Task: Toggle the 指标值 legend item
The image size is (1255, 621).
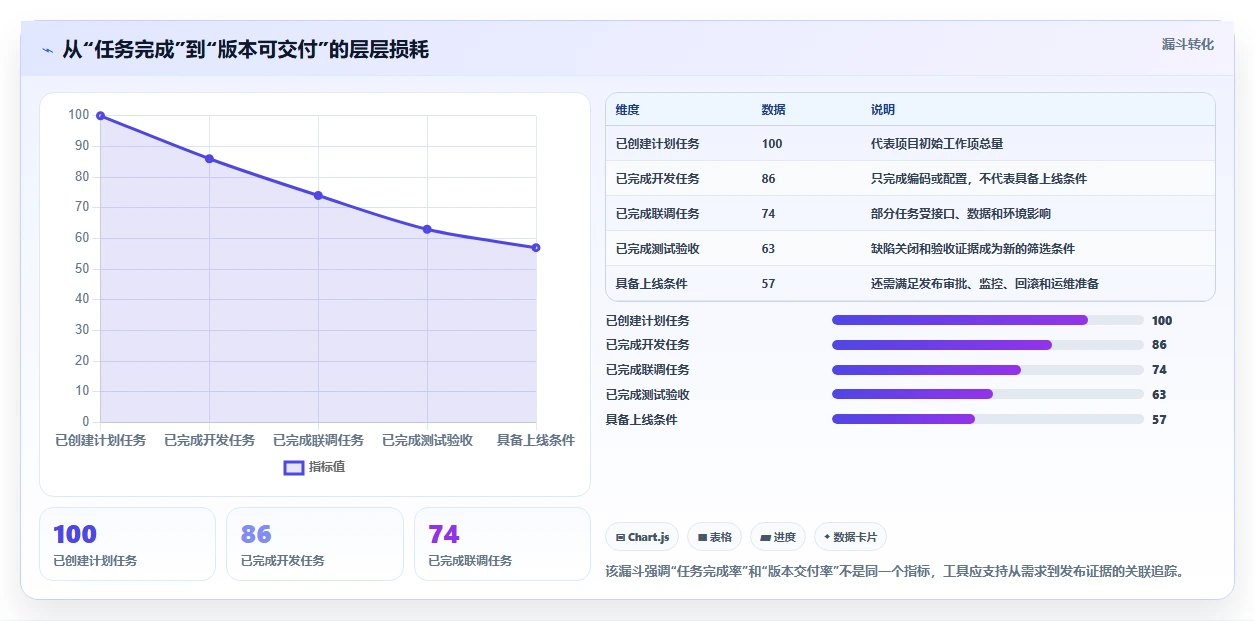Action: (315, 467)
